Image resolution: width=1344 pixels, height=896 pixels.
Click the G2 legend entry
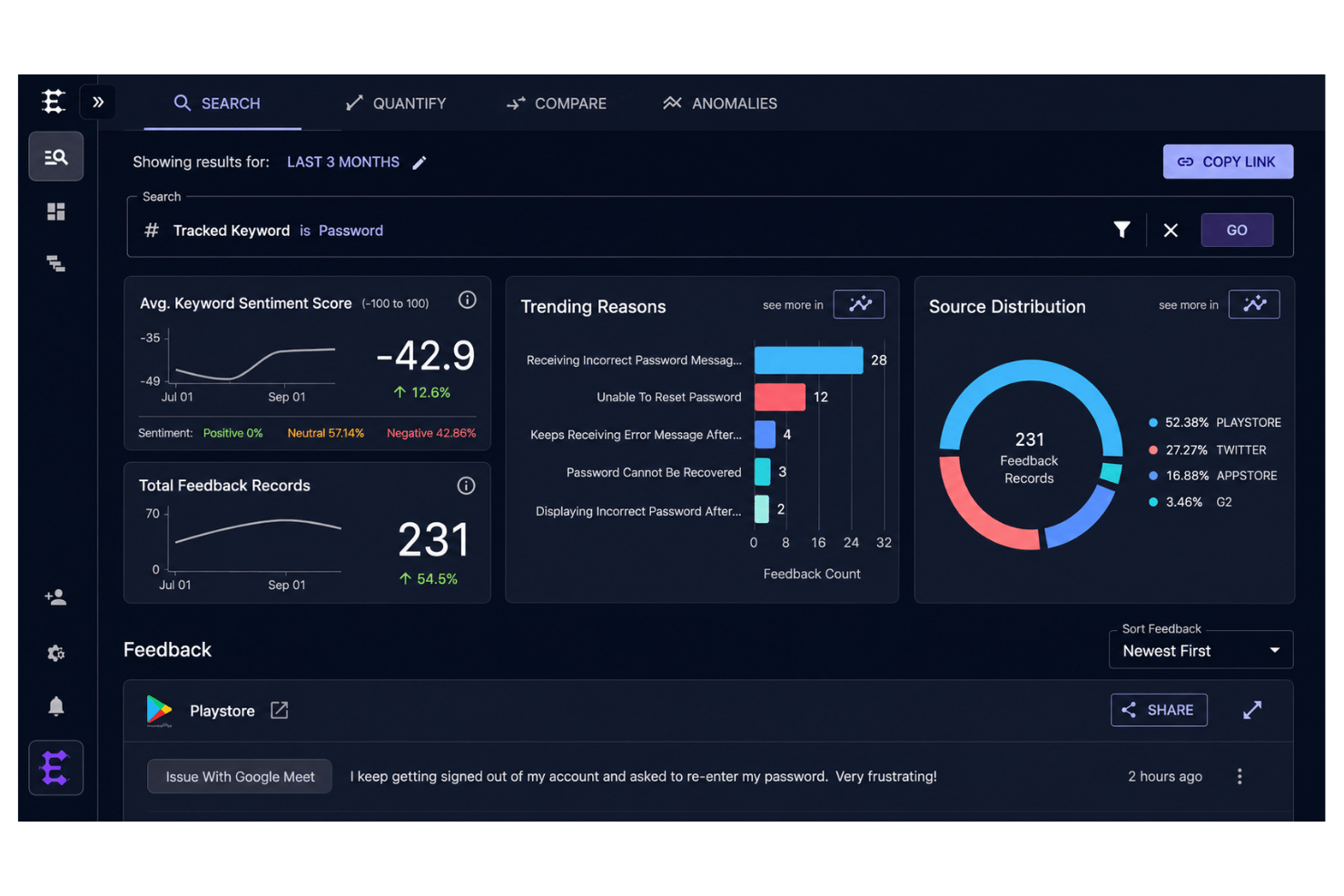pos(1191,502)
